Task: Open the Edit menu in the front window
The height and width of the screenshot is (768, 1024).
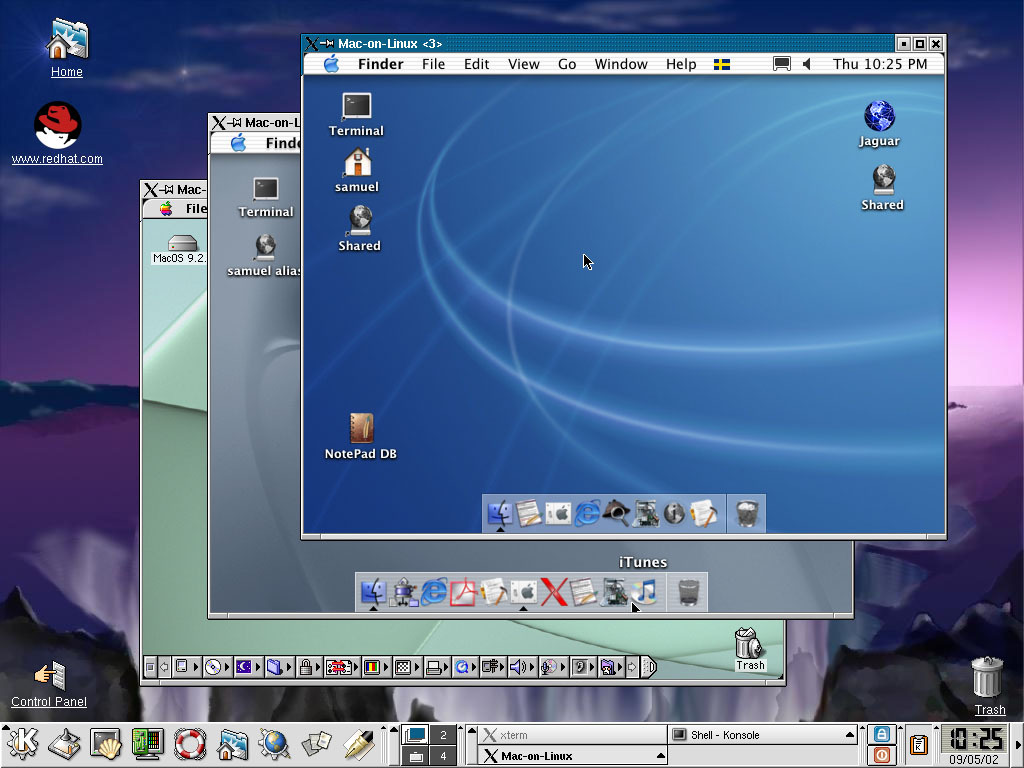Action: 476,64
